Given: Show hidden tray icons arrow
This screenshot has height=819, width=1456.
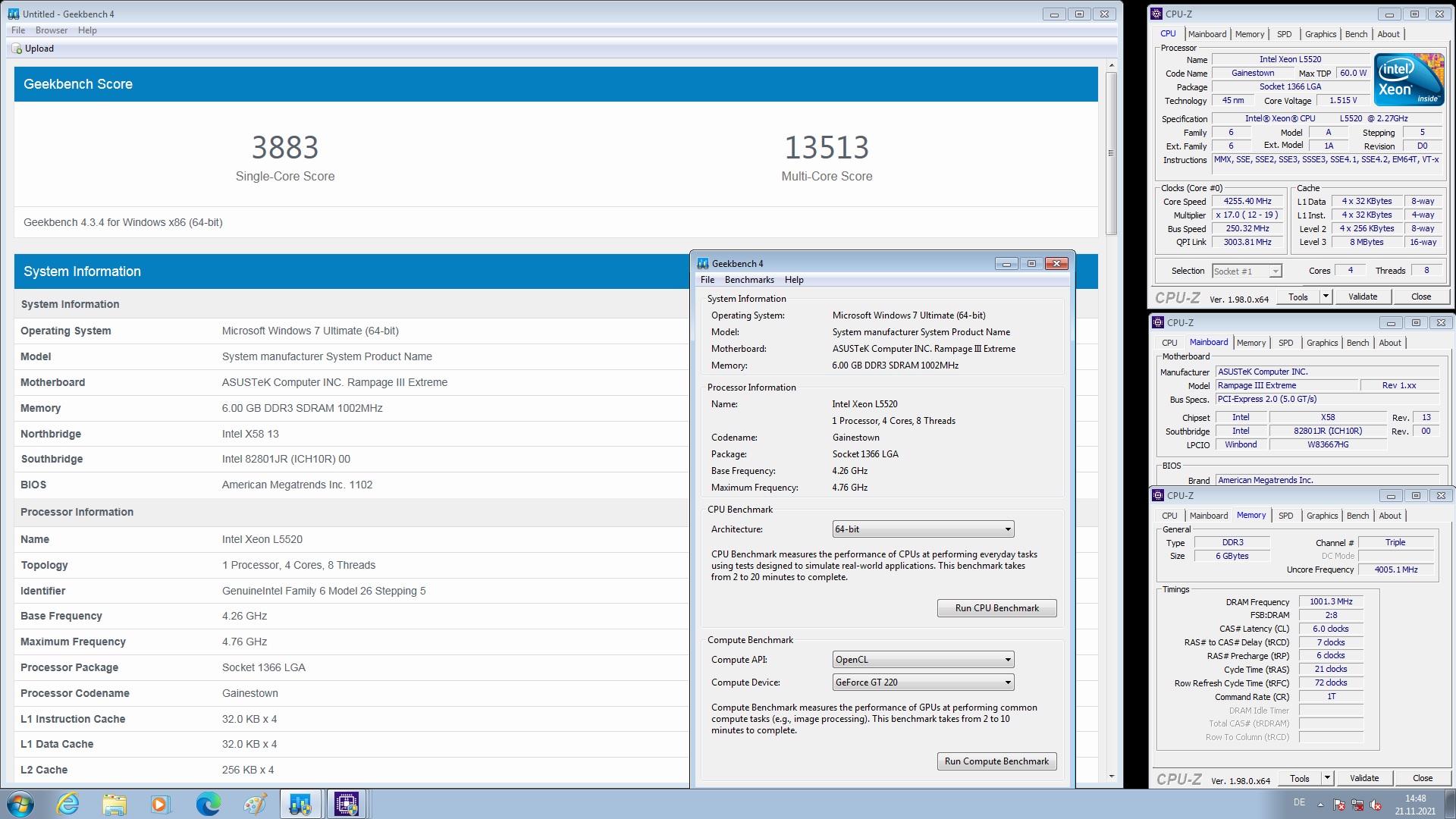Looking at the screenshot, I should 1320,805.
